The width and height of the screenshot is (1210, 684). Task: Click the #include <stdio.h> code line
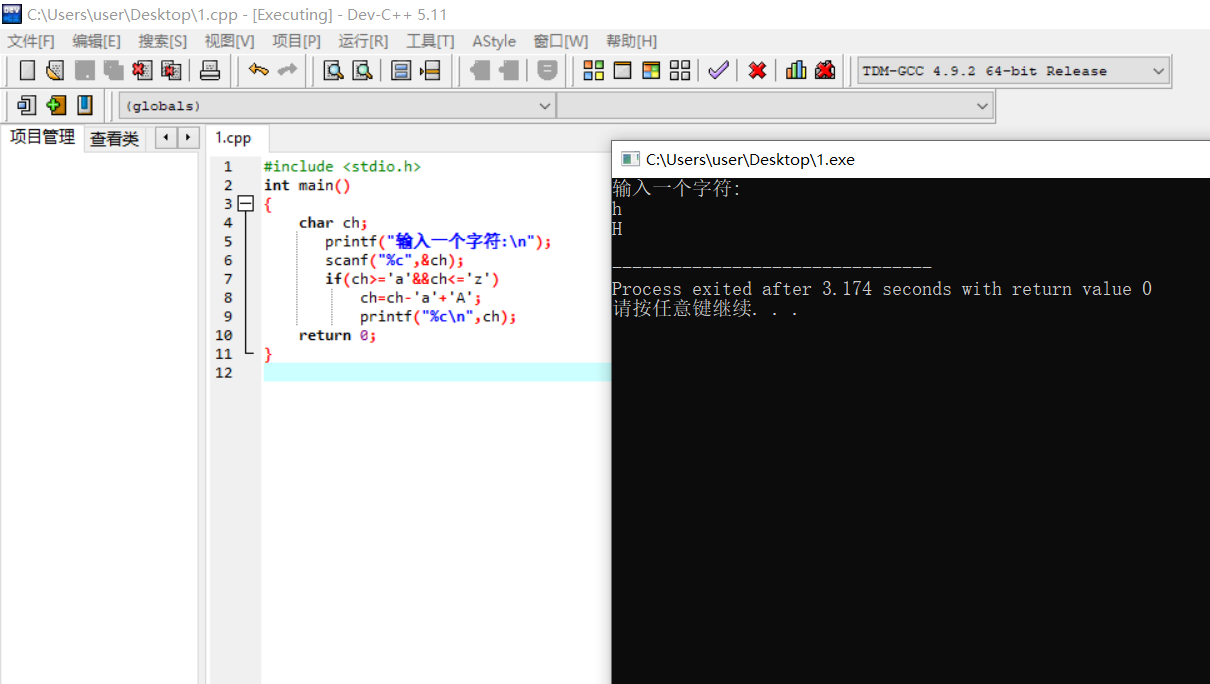coord(342,167)
